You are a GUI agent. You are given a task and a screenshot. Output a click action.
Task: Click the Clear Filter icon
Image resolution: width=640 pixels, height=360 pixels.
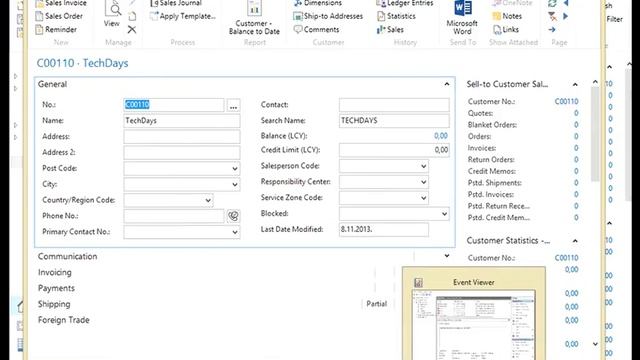(x=552, y=16)
